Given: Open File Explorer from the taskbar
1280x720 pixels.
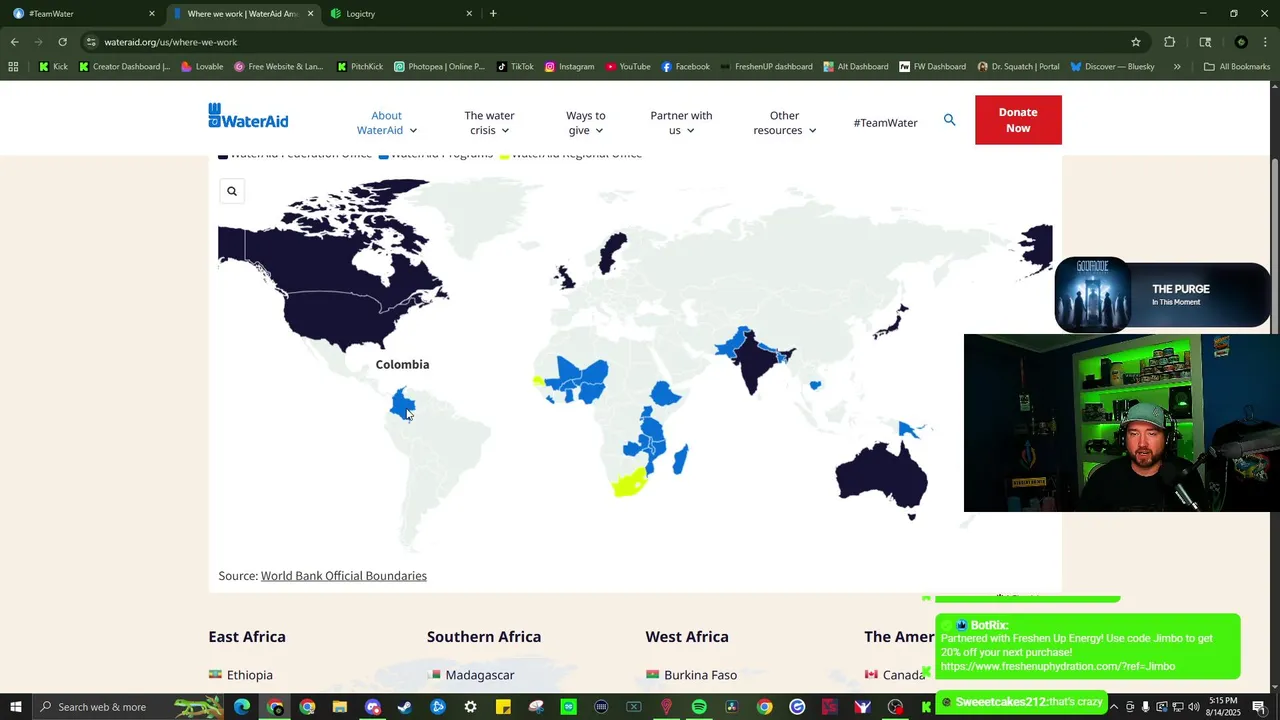Looking at the screenshot, I should [340, 707].
